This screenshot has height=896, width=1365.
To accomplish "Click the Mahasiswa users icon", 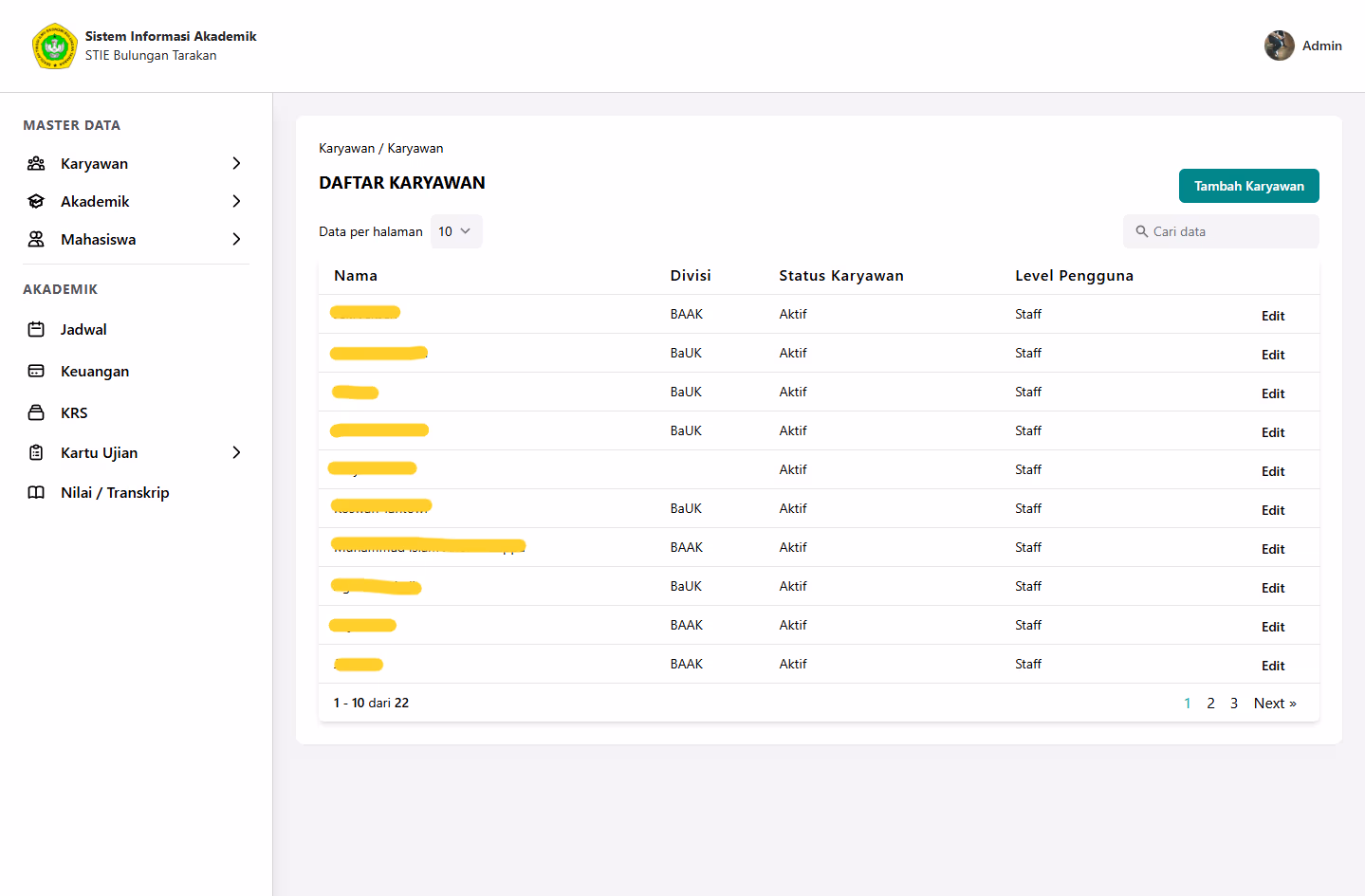I will click(36, 240).
